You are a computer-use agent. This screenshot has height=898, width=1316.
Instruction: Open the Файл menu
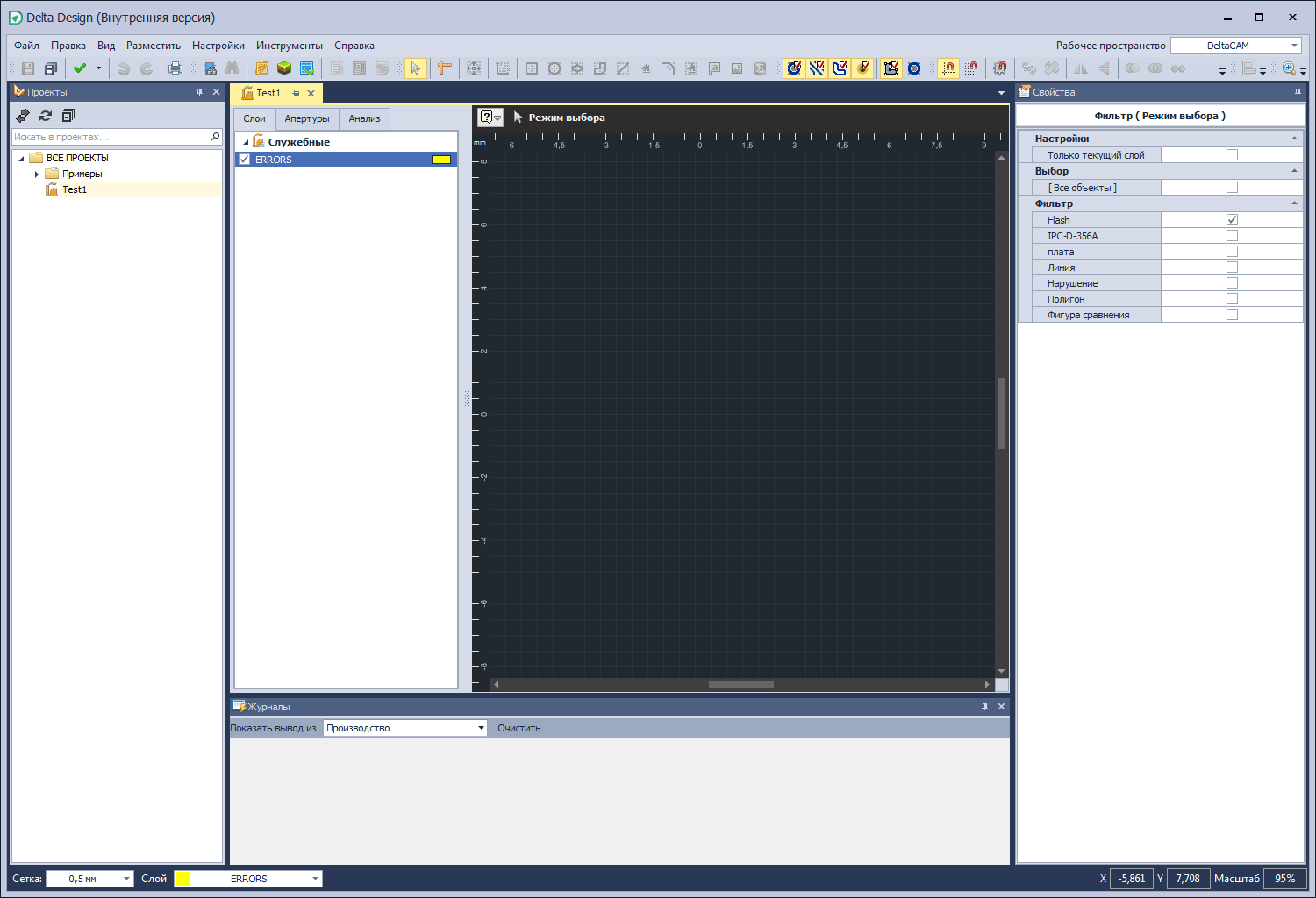[26, 46]
